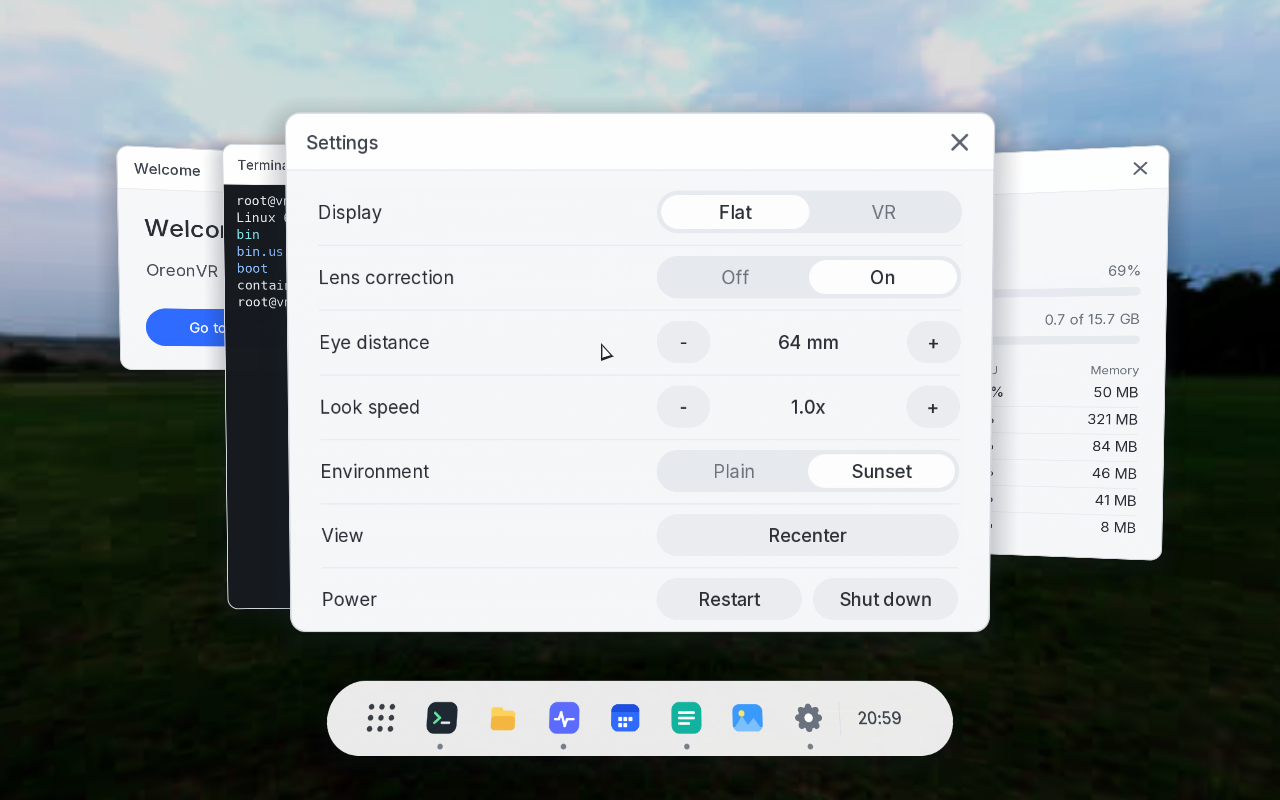Click the 46 MB memory row
The width and height of the screenshot is (1280, 800).
(x=1065, y=473)
